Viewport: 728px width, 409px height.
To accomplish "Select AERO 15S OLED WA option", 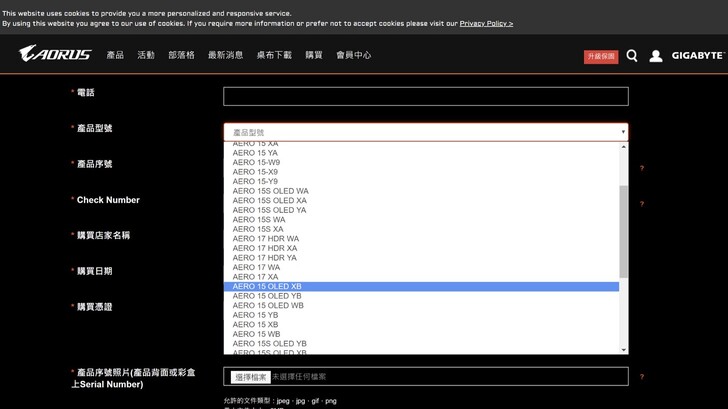I will pyautogui.click(x=421, y=191).
